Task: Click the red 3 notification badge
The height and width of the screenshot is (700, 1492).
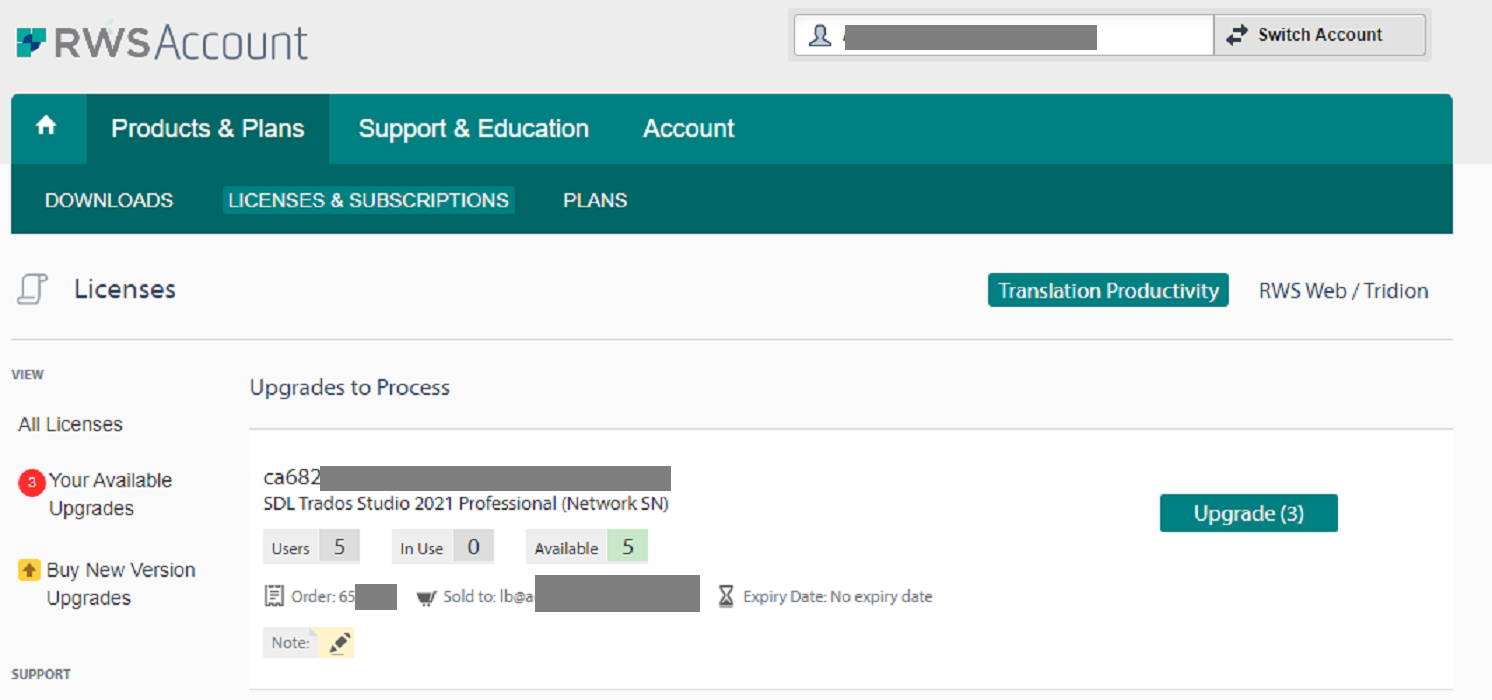Action: [x=32, y=482]
